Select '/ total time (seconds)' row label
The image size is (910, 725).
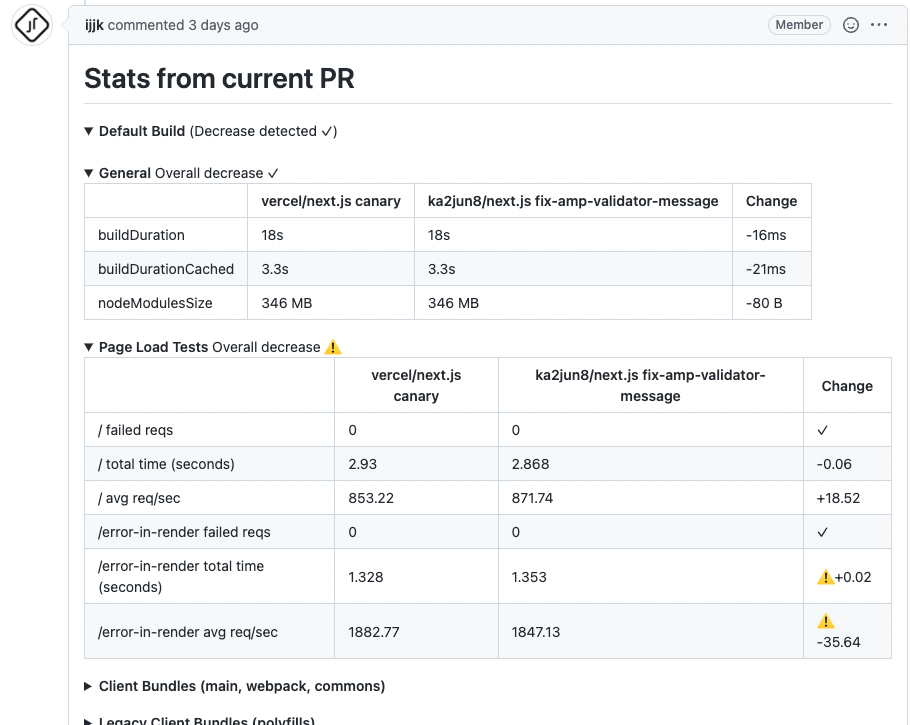click(166, 464)
